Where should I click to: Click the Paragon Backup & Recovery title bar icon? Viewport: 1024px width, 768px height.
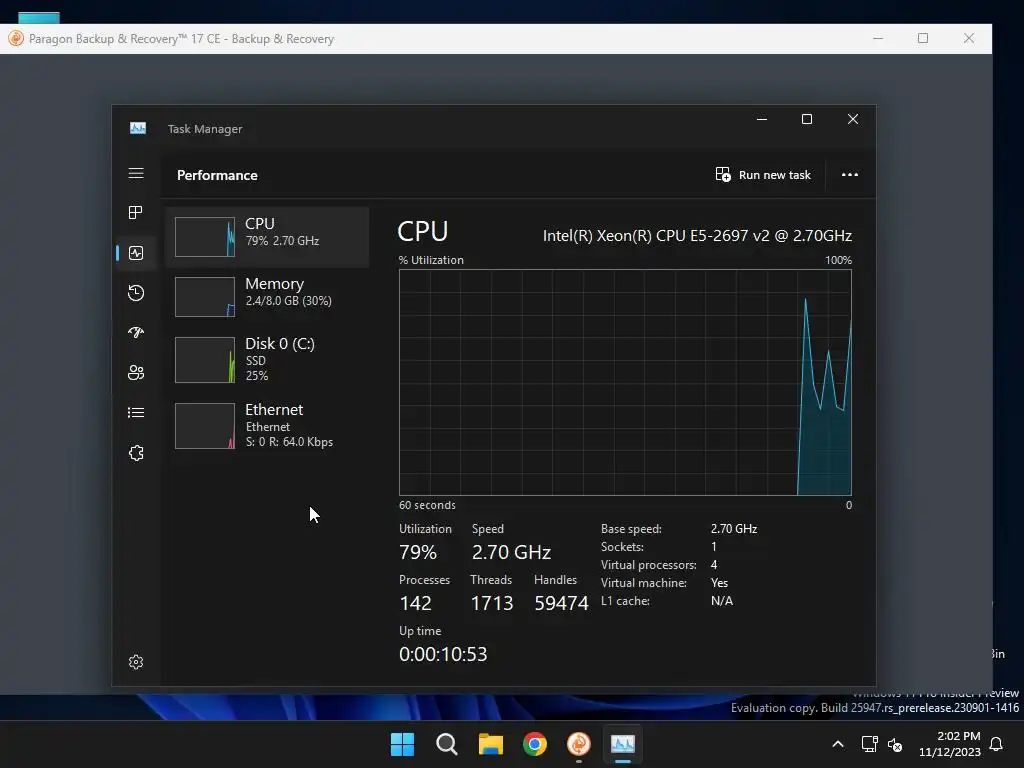pyautogui.click(x=16, y=39)
